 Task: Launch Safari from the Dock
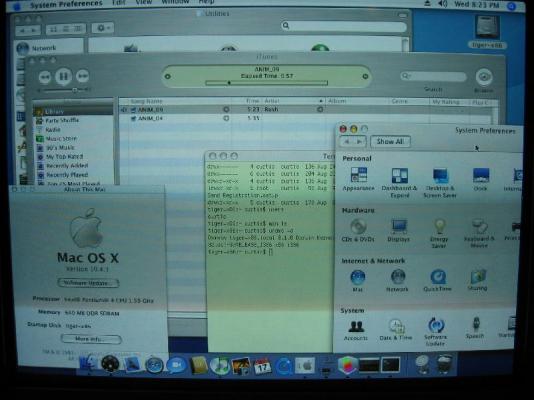click(154, 365)
